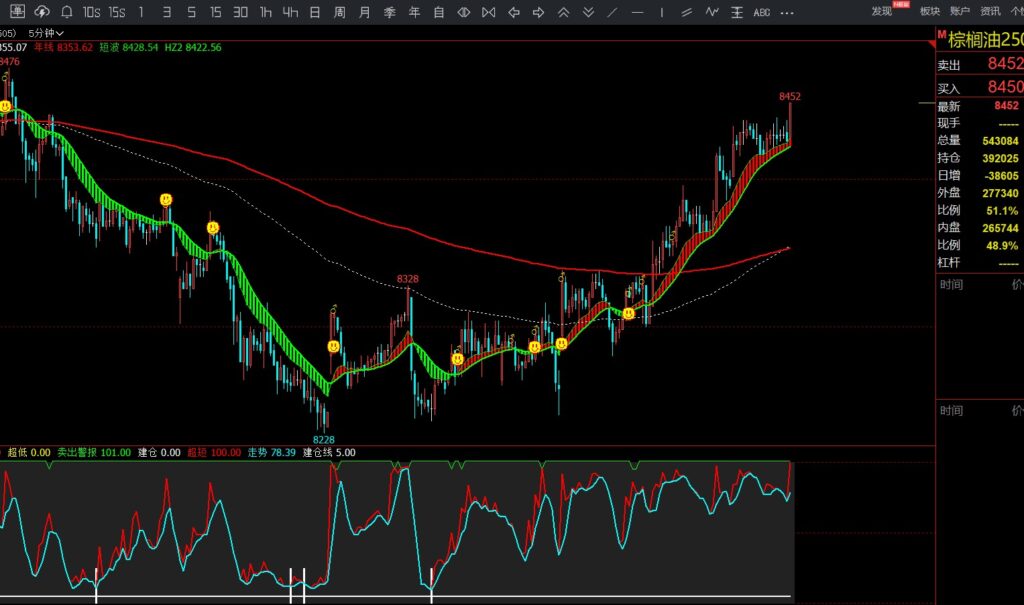Select the parallel channel drawing tool
Screen dimensions: 1024x605
(x=686, y=12)
